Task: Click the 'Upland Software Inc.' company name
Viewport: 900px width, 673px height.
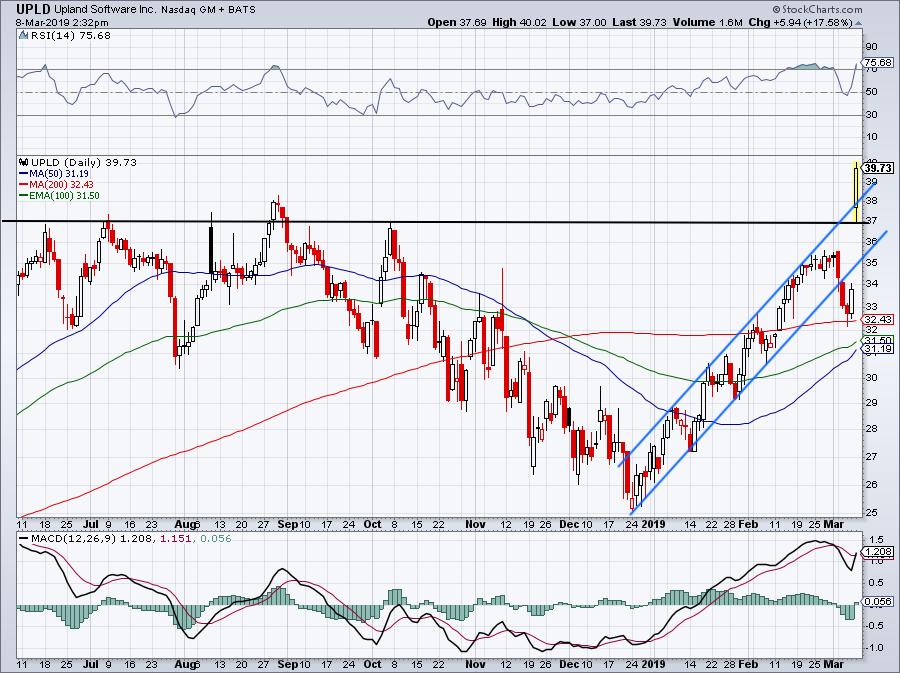Action: (x=104, y=10)
